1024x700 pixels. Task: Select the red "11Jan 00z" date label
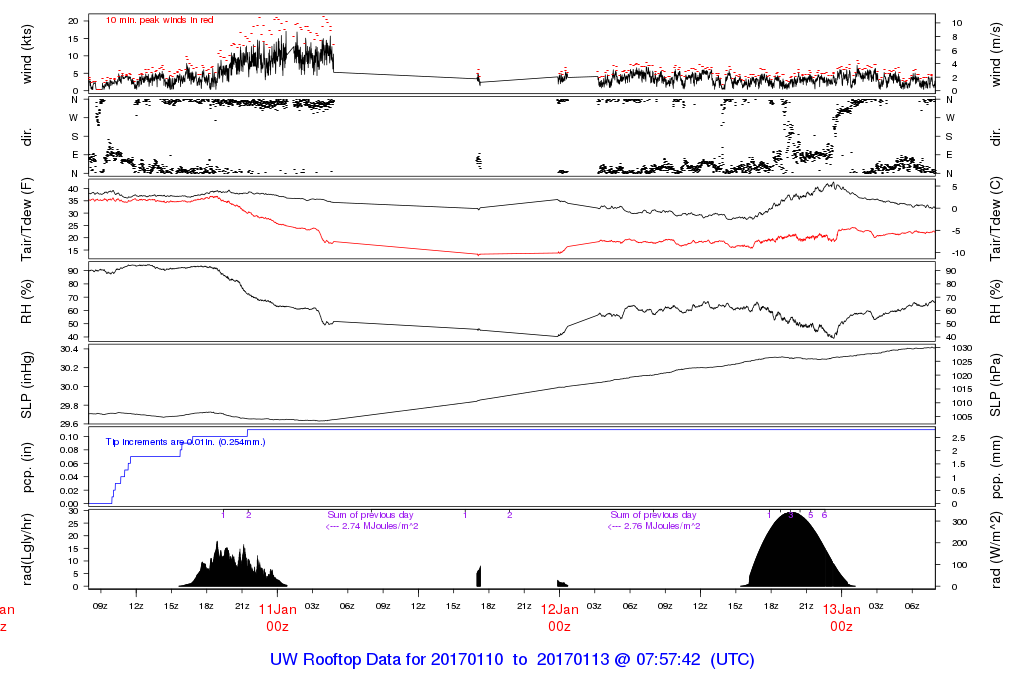click(x=278, y=618)
